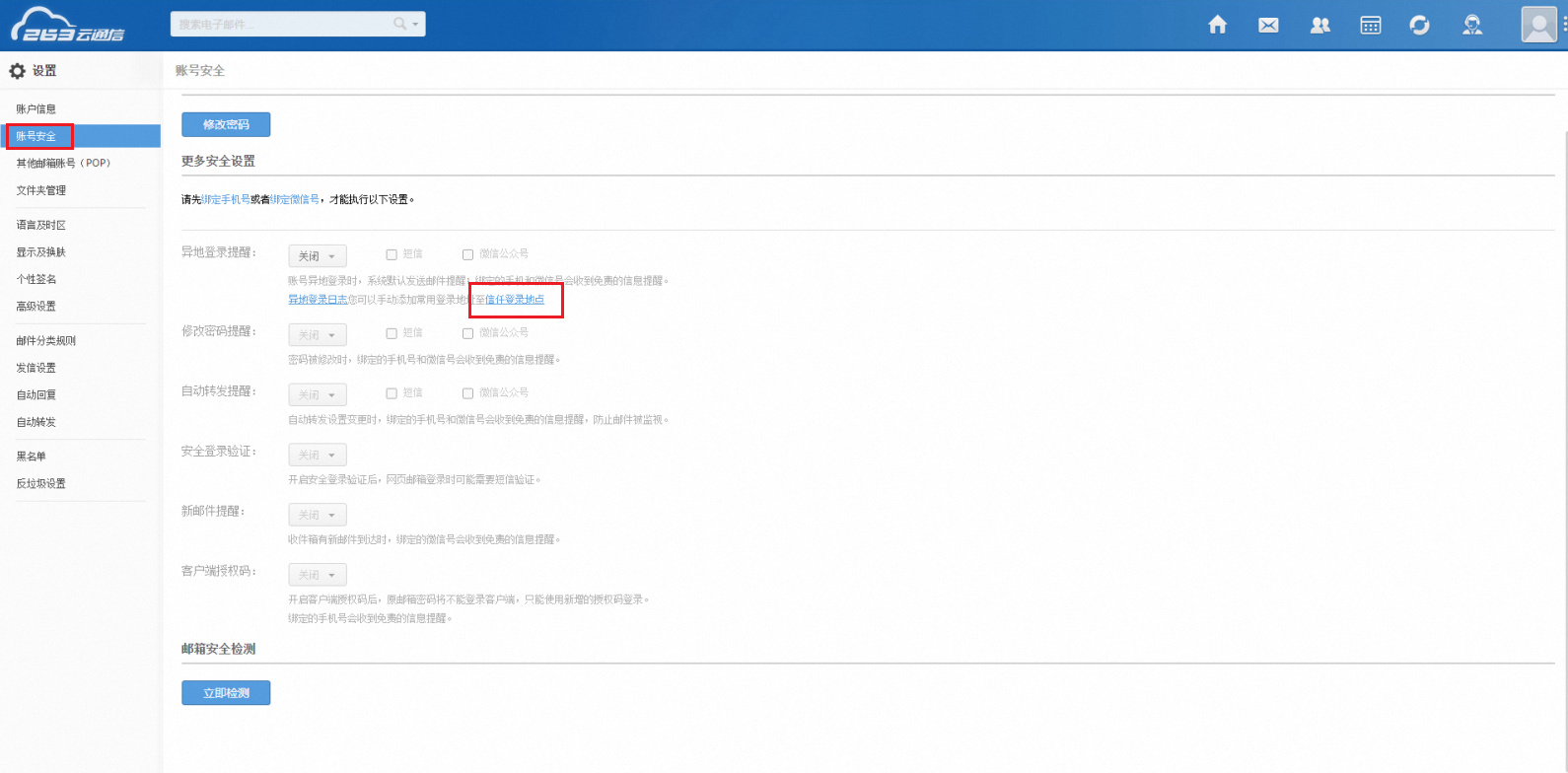The width and height of the screenshot is (1568, 773).
Task: Click the email search input field
Action: point(281,24)
